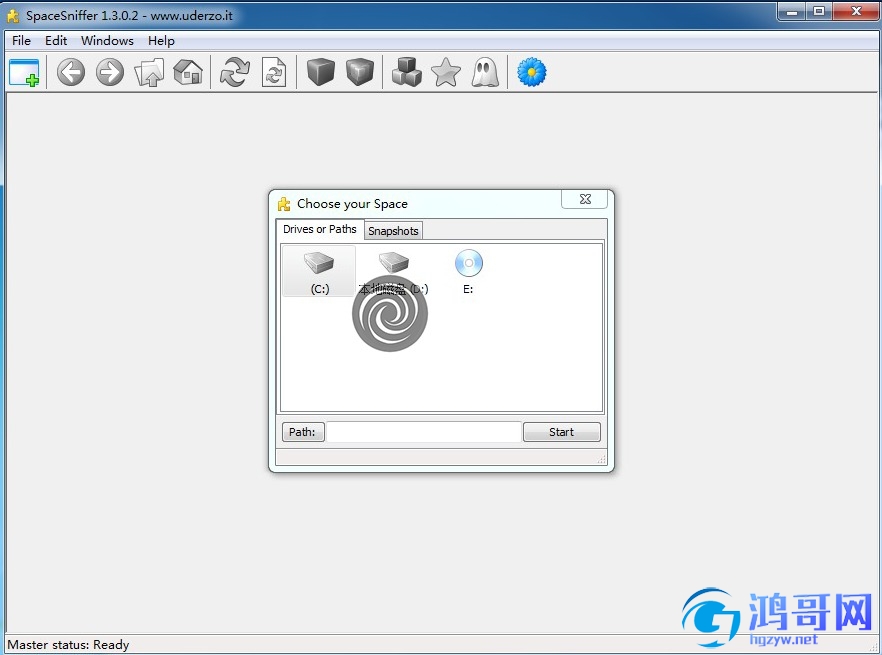The width and height of the screenshot is (882, 655).
Task: Click the ghost toolbar icon
Action: [485, 73]
